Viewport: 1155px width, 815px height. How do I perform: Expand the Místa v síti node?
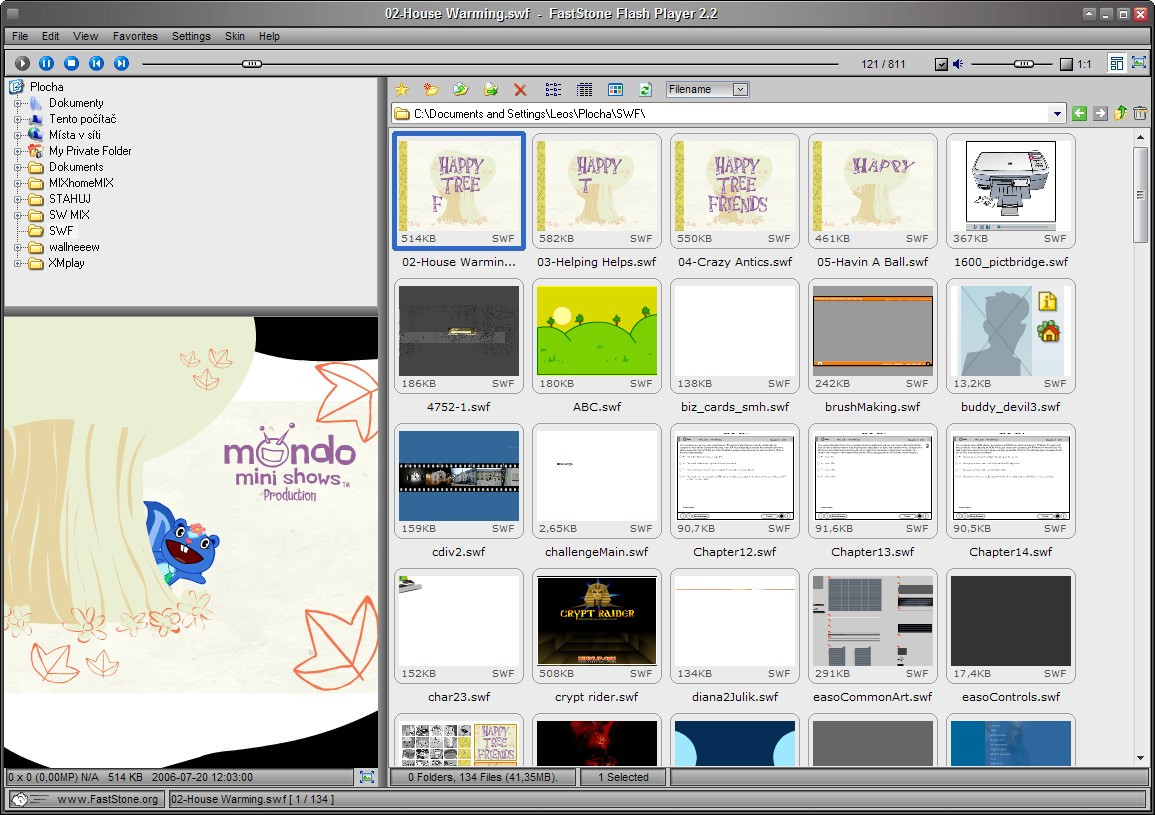pyautogui.click(x=18, y=135)
